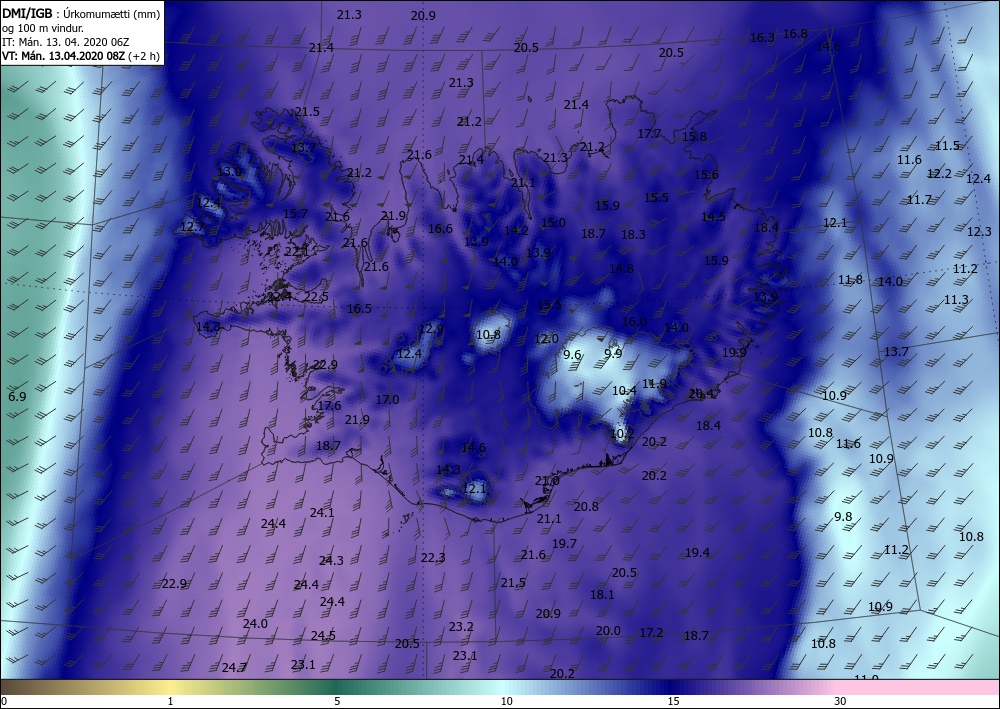Viewport: 1000px width, 709px height.
Task: Click the color scale label '5'
Action: [337, 701]
